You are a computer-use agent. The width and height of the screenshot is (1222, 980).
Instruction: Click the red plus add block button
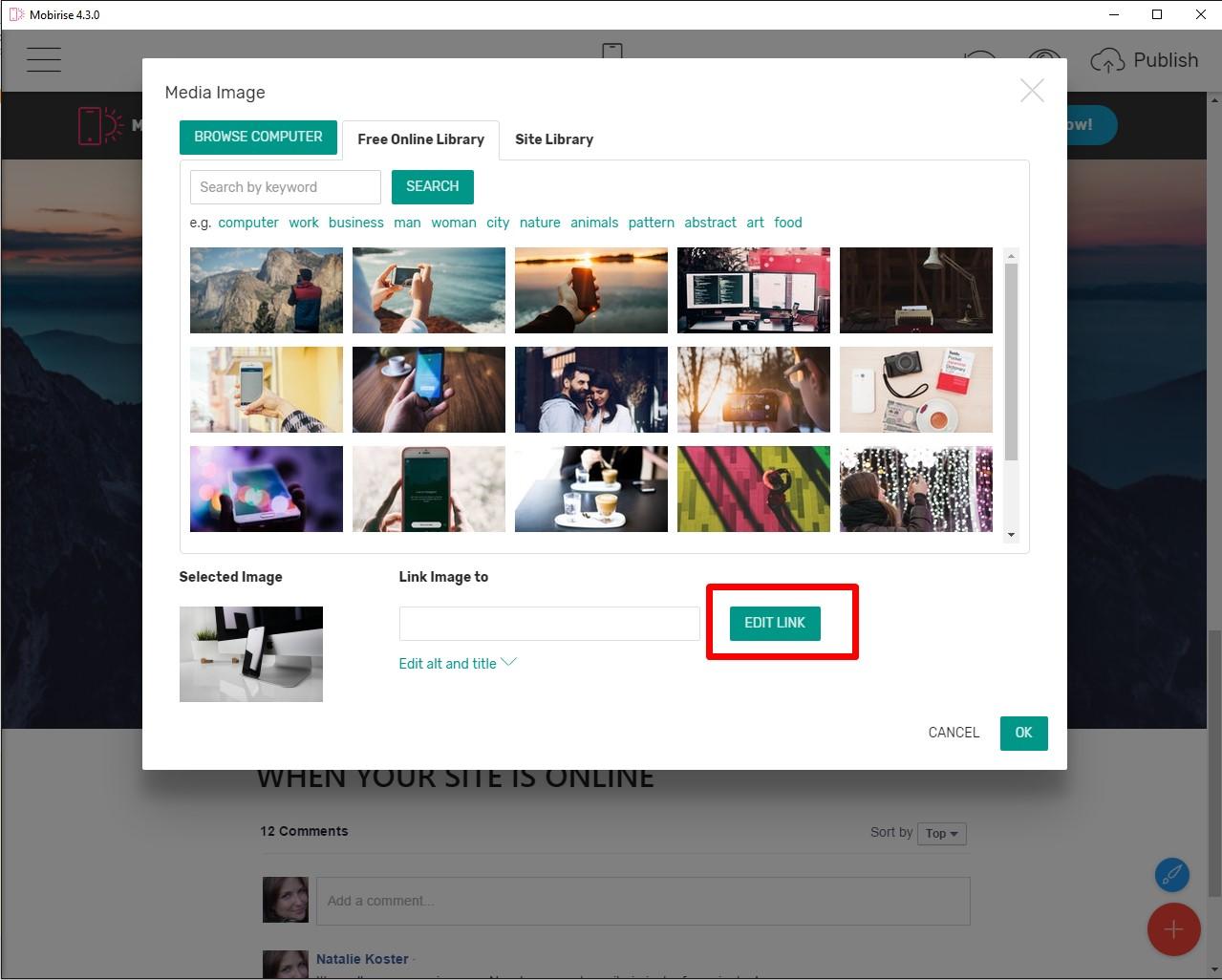click(x=1173, y=929)
